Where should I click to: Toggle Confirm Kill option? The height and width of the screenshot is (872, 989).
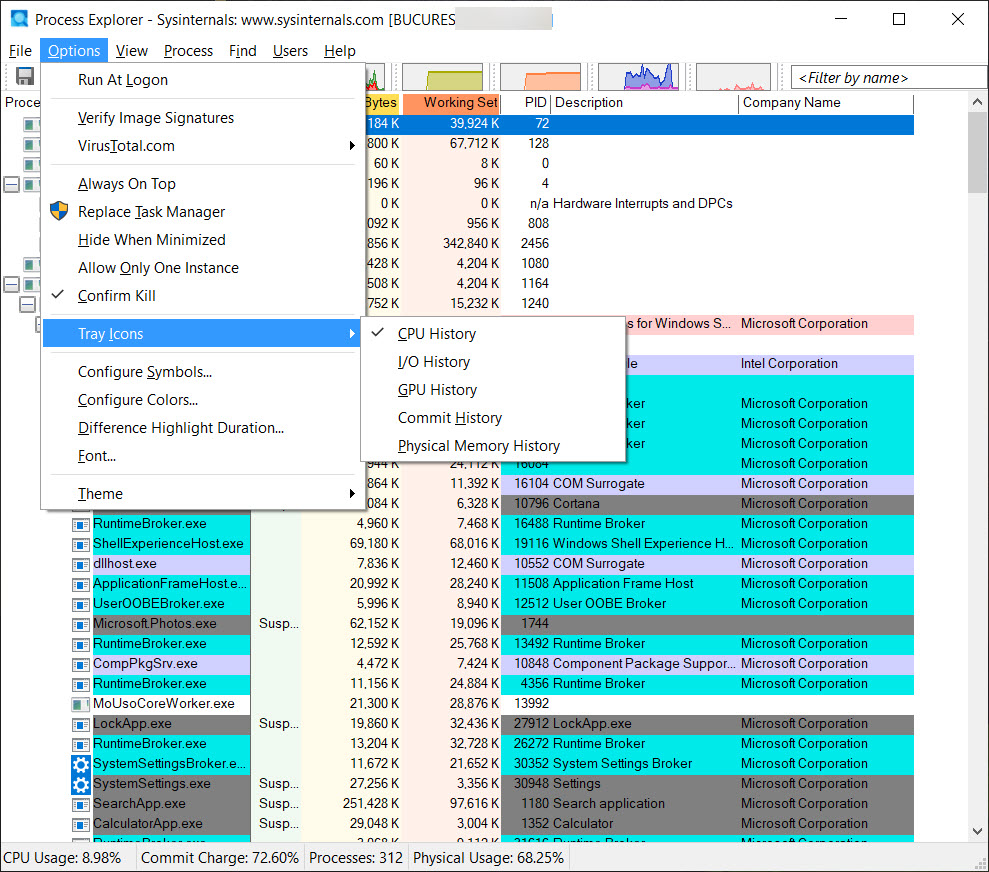pyautogui.click(x=202, y=296)
